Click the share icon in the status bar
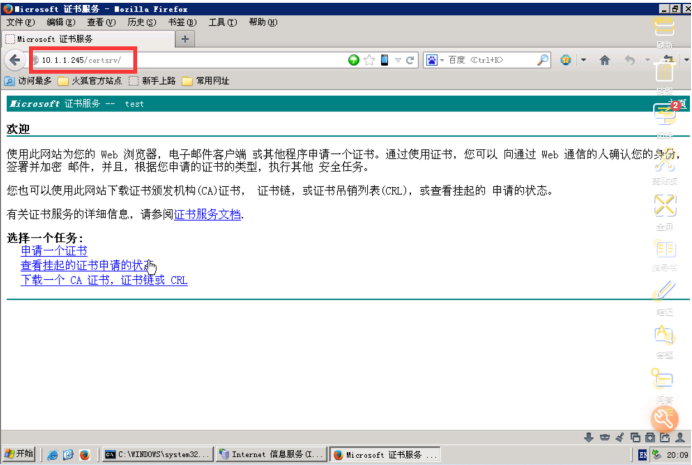Image resolution: width=692 pixels, height=465 pixels. click(665, 437)
